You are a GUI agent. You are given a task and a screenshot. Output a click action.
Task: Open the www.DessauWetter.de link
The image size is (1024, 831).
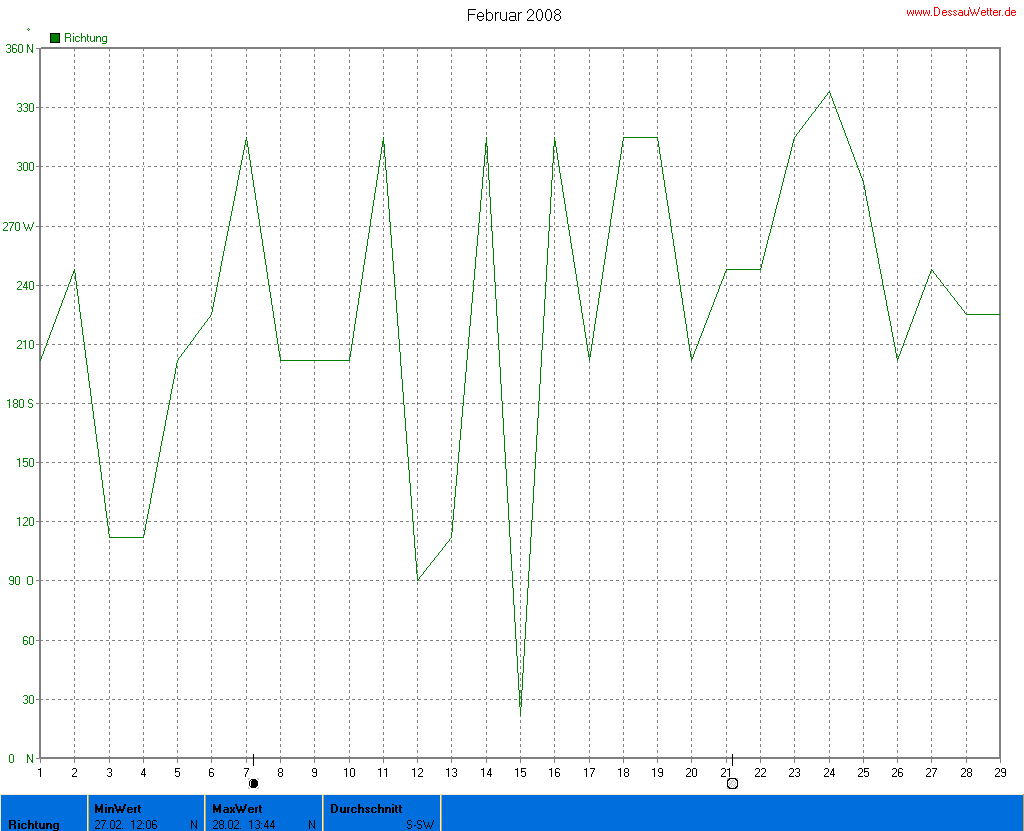(x=960, y=12)
